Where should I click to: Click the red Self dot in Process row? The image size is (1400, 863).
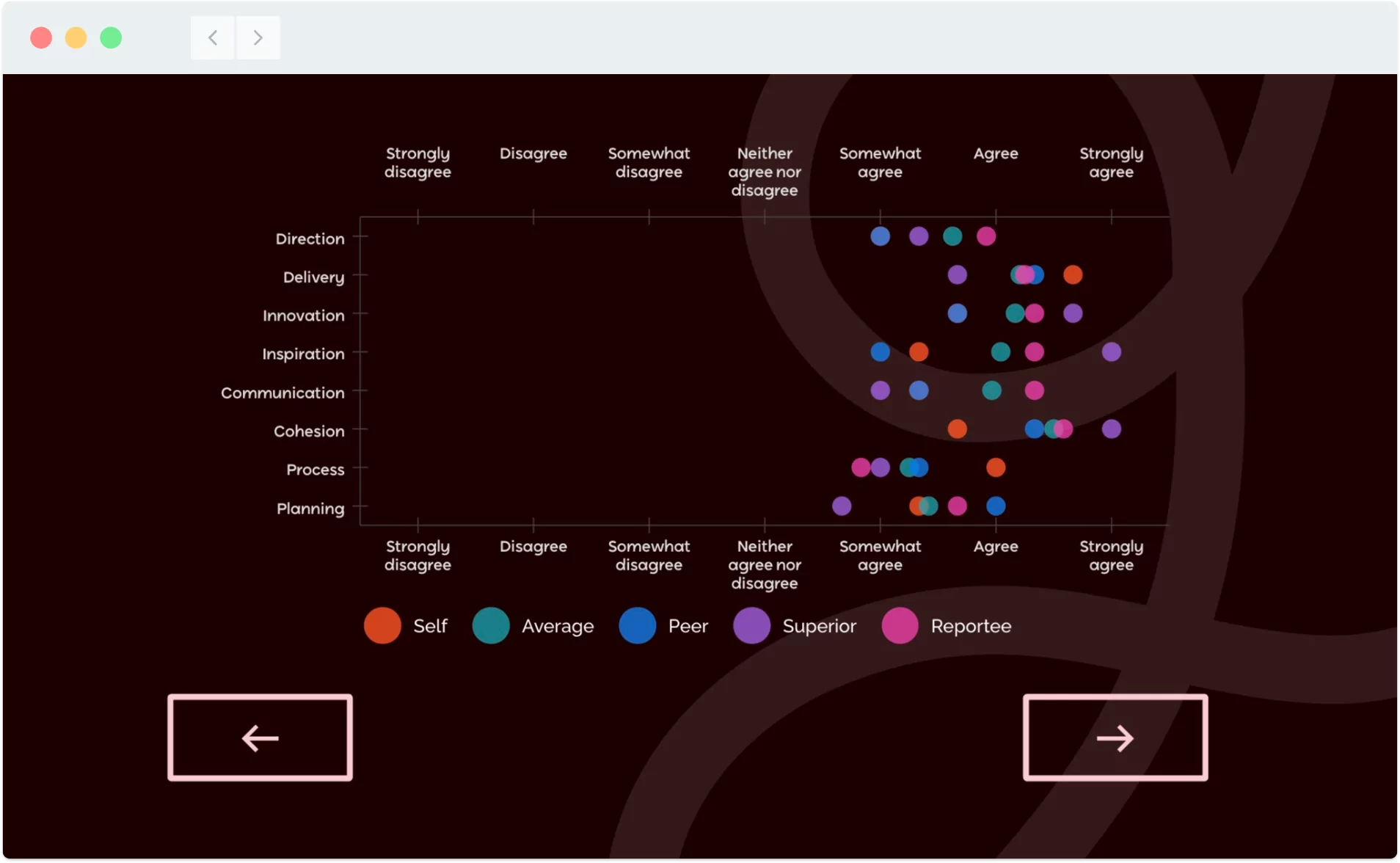[x=996, y=467]
